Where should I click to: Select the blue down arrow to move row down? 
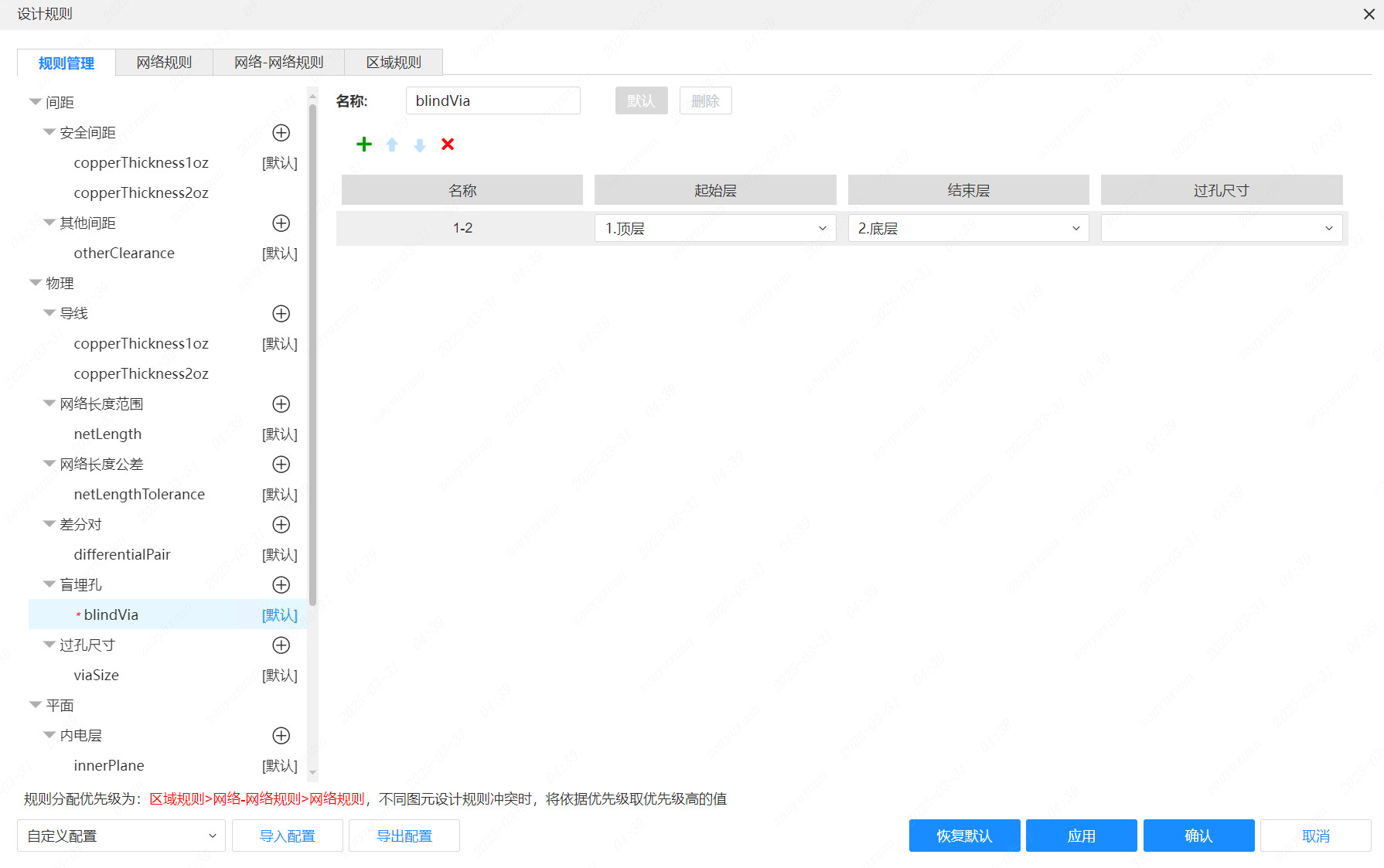(x=419, y=145)
